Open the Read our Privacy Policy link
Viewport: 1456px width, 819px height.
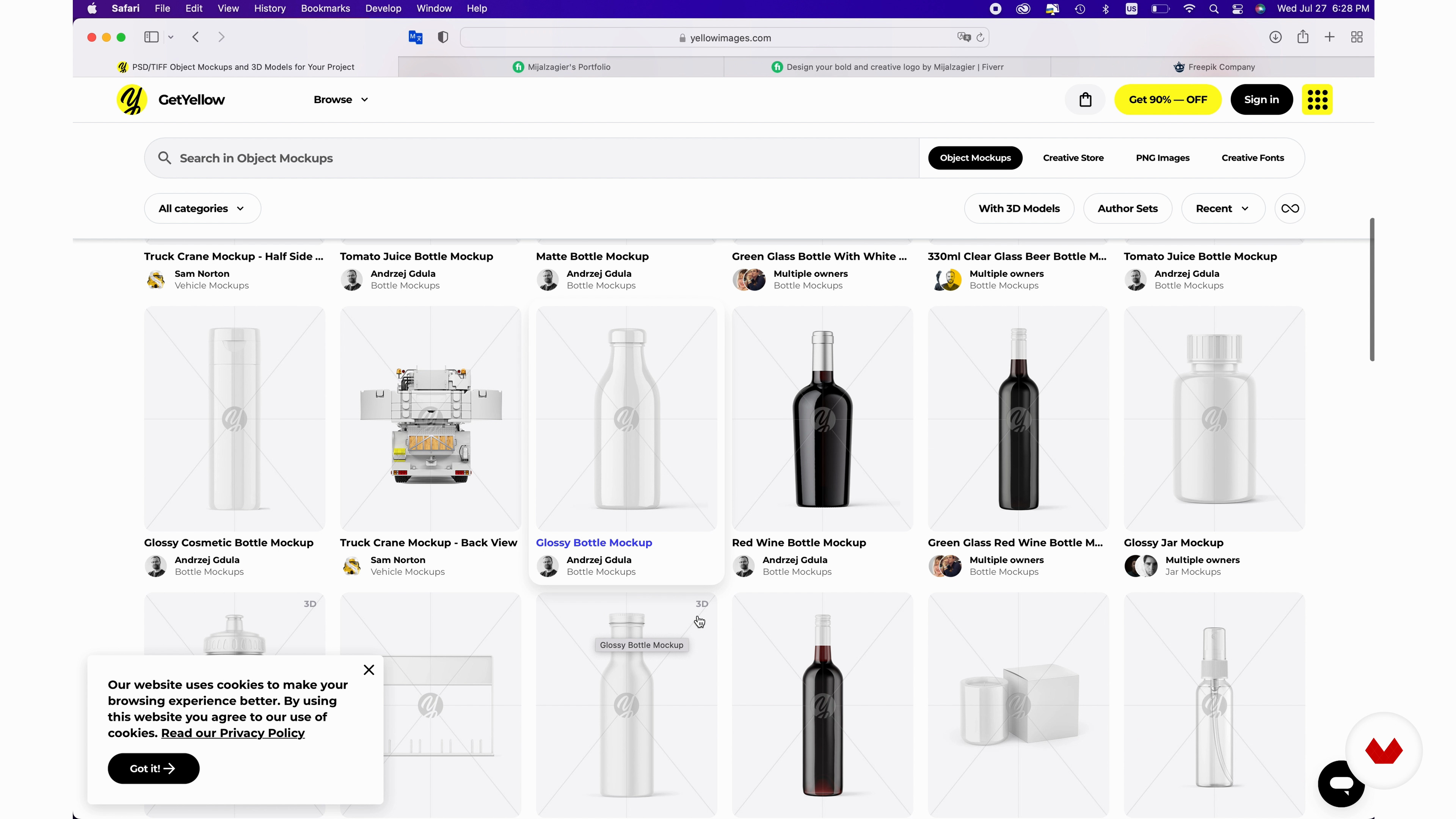(232, 733)
